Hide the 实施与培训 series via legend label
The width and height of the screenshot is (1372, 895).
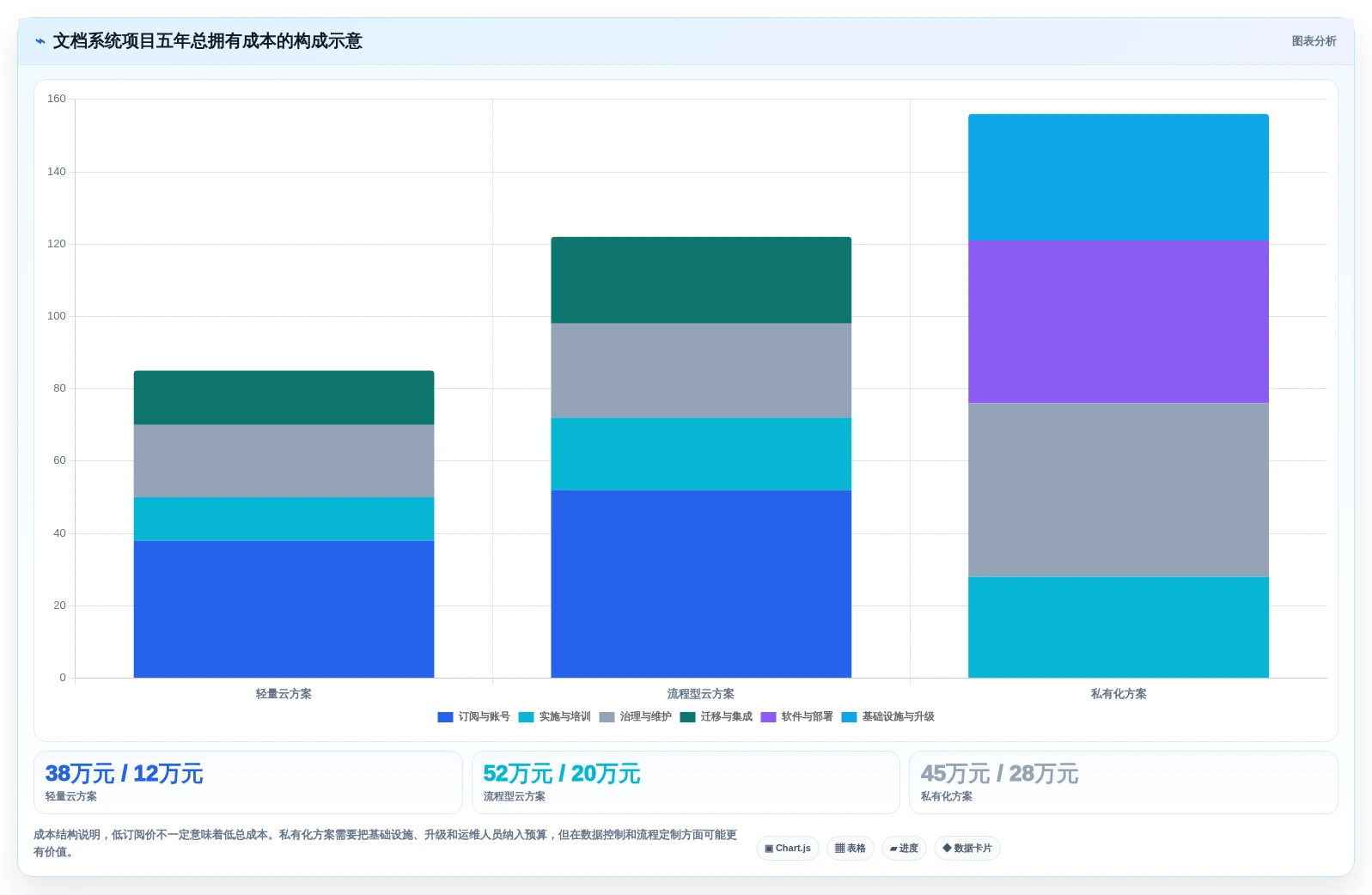(564, 717)
